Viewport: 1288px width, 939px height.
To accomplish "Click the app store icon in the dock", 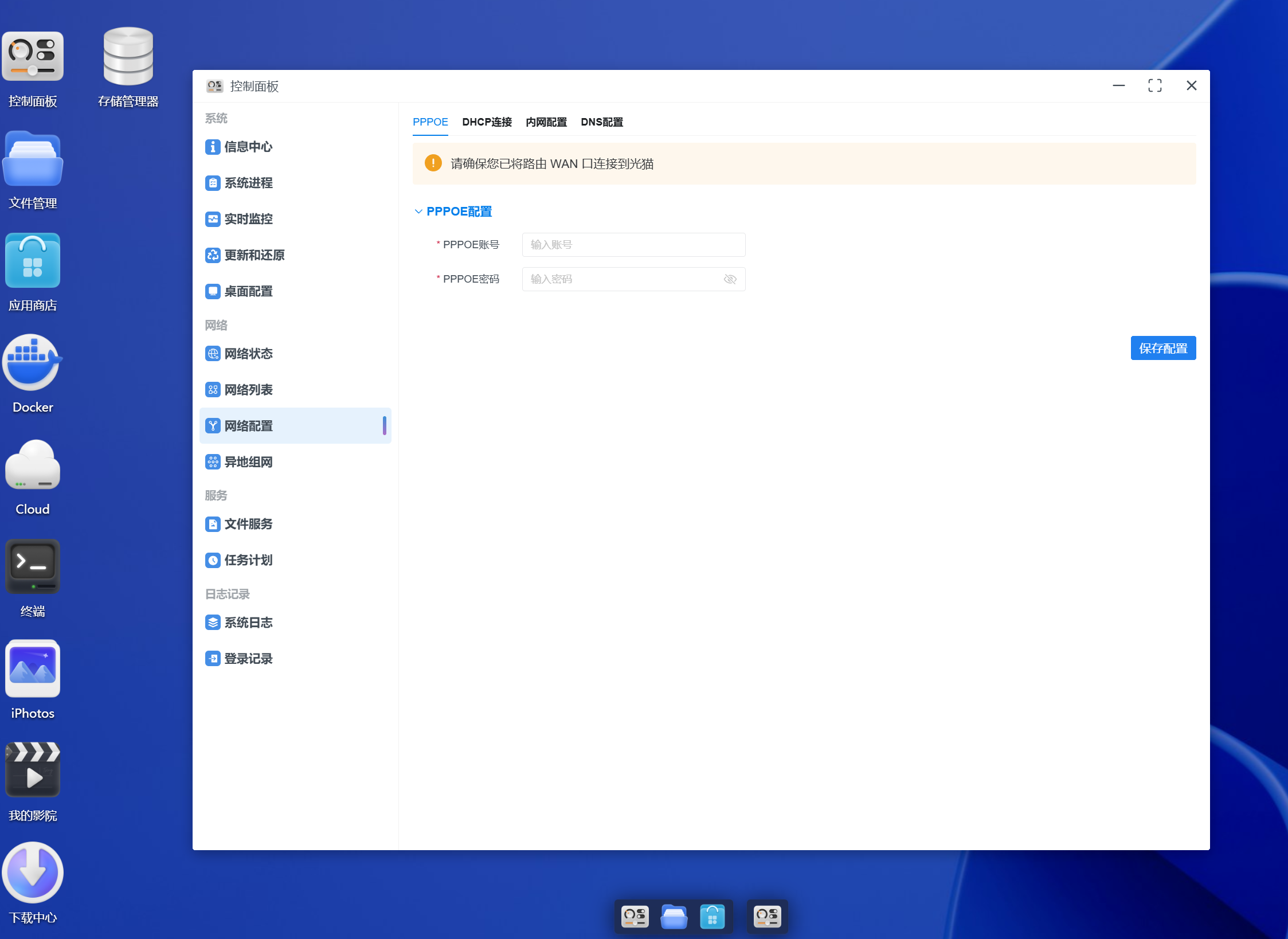I will [x=712, y=916].
